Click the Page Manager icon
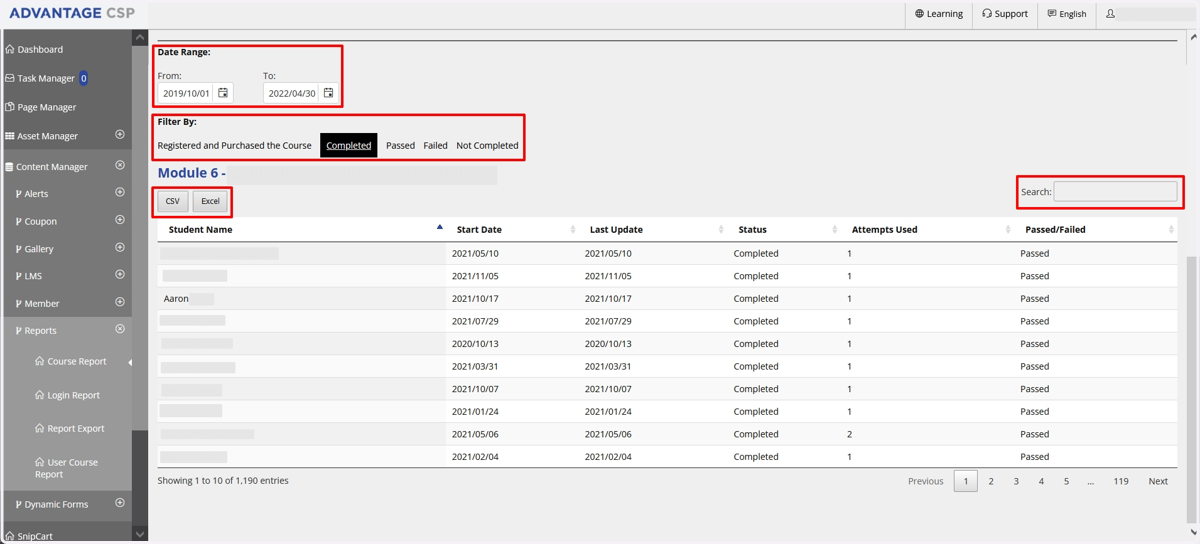 click(10, 107)
